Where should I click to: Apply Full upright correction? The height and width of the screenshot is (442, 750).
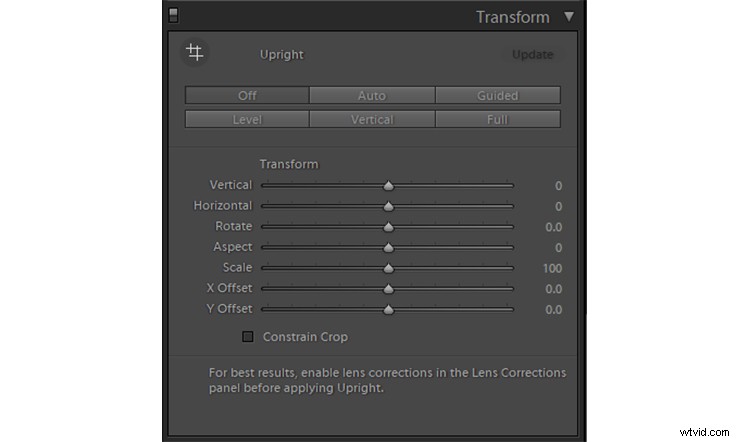pyautogui.click(x=497, y=119)
